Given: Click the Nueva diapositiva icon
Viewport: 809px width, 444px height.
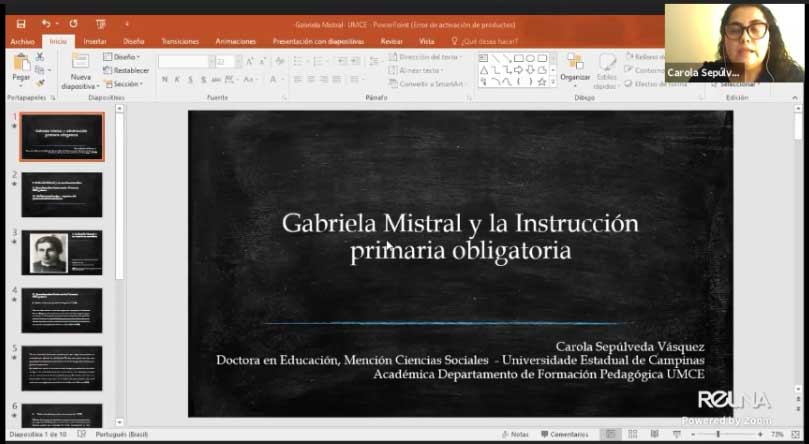Looking at the screenshot, I should (x=80, y=66).
